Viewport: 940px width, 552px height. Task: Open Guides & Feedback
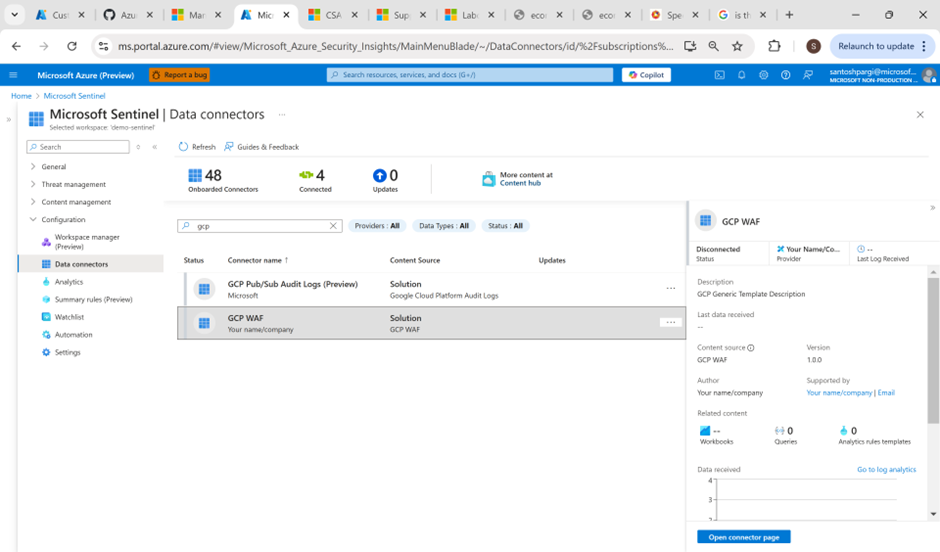pos(261,147)
